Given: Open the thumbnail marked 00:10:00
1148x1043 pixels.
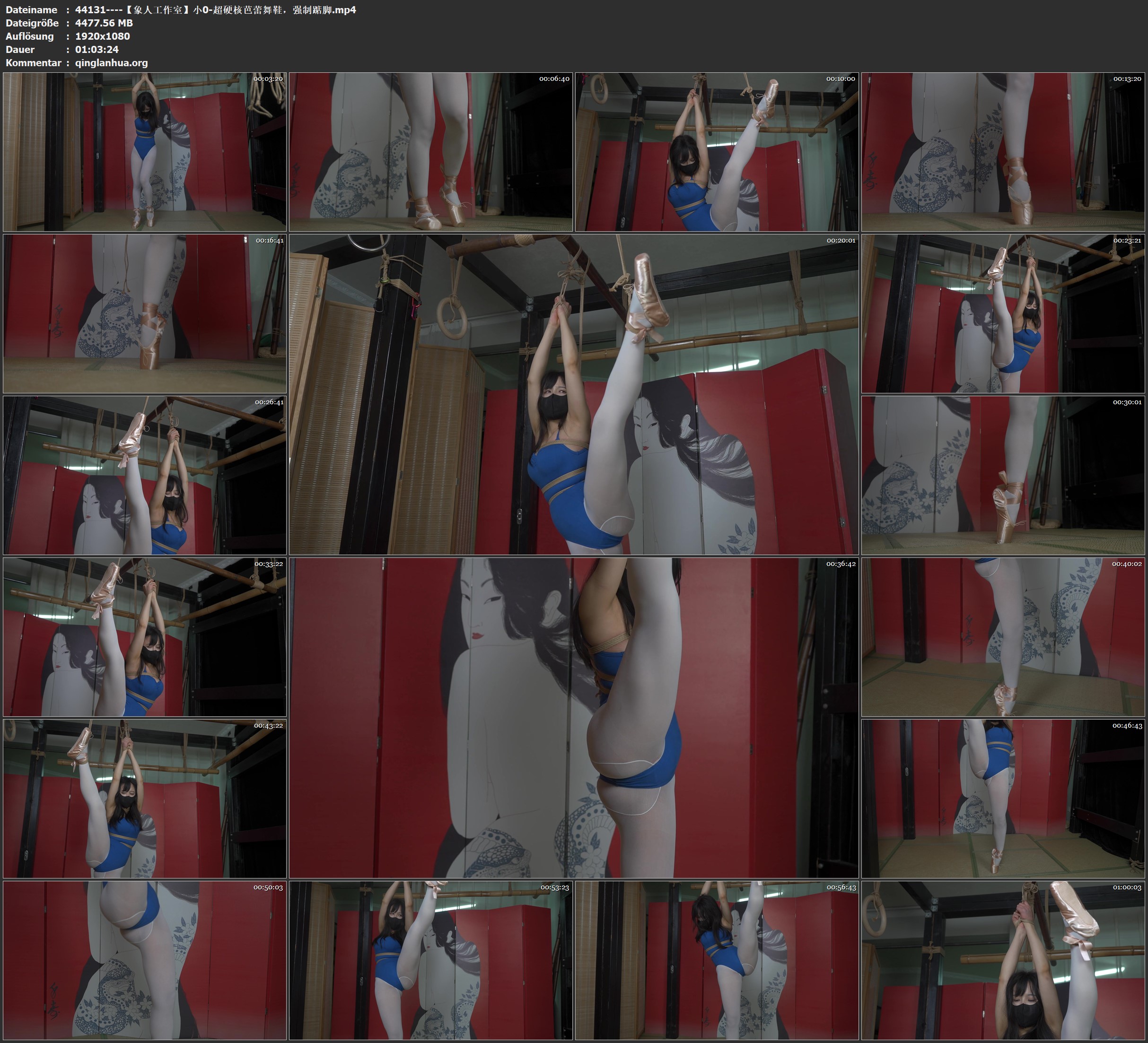Looking at the screenshot, I should point(716,151).
